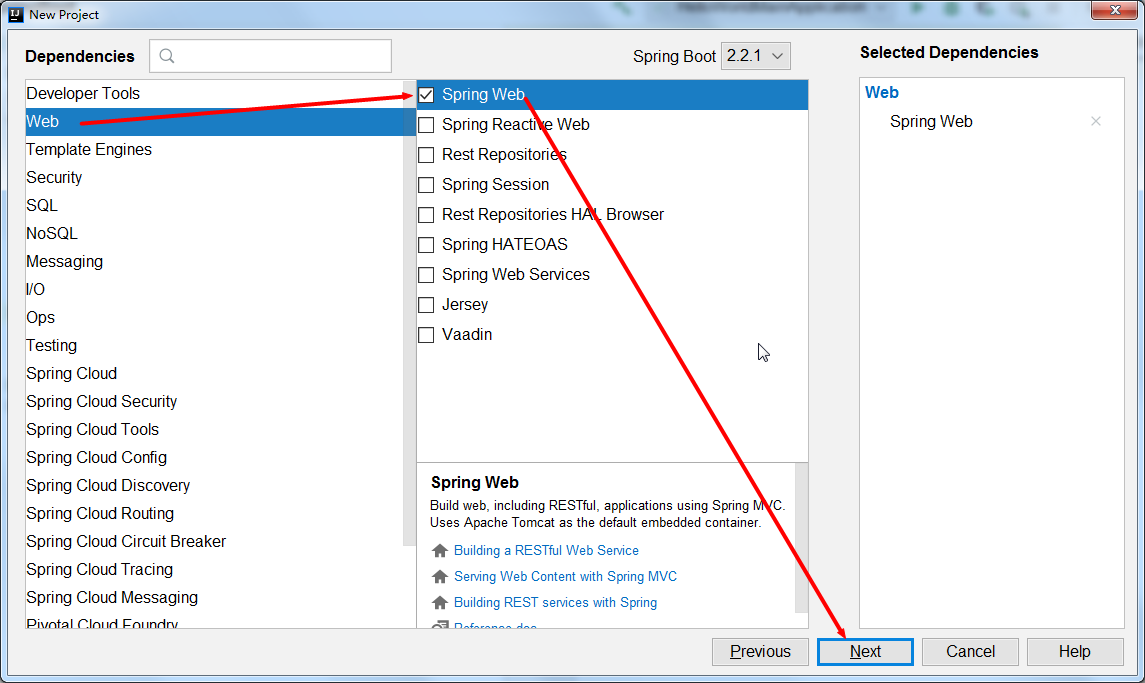This screenshot has width=1145, height=683.
Task: Open Help for this dialog
Action: 1075,652
